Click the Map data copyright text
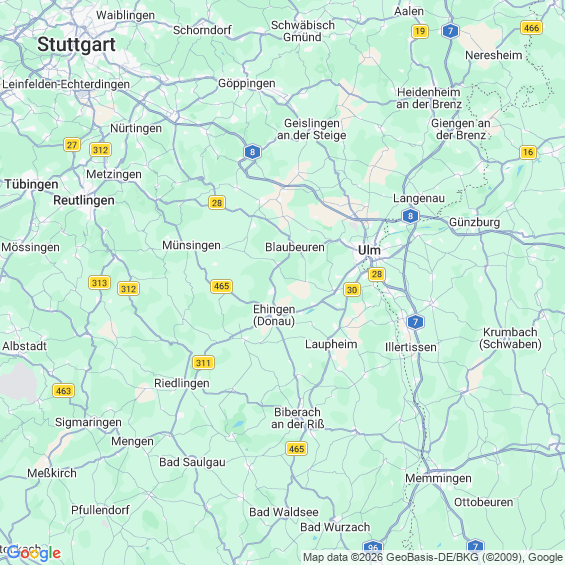 [x=433, y=557]
